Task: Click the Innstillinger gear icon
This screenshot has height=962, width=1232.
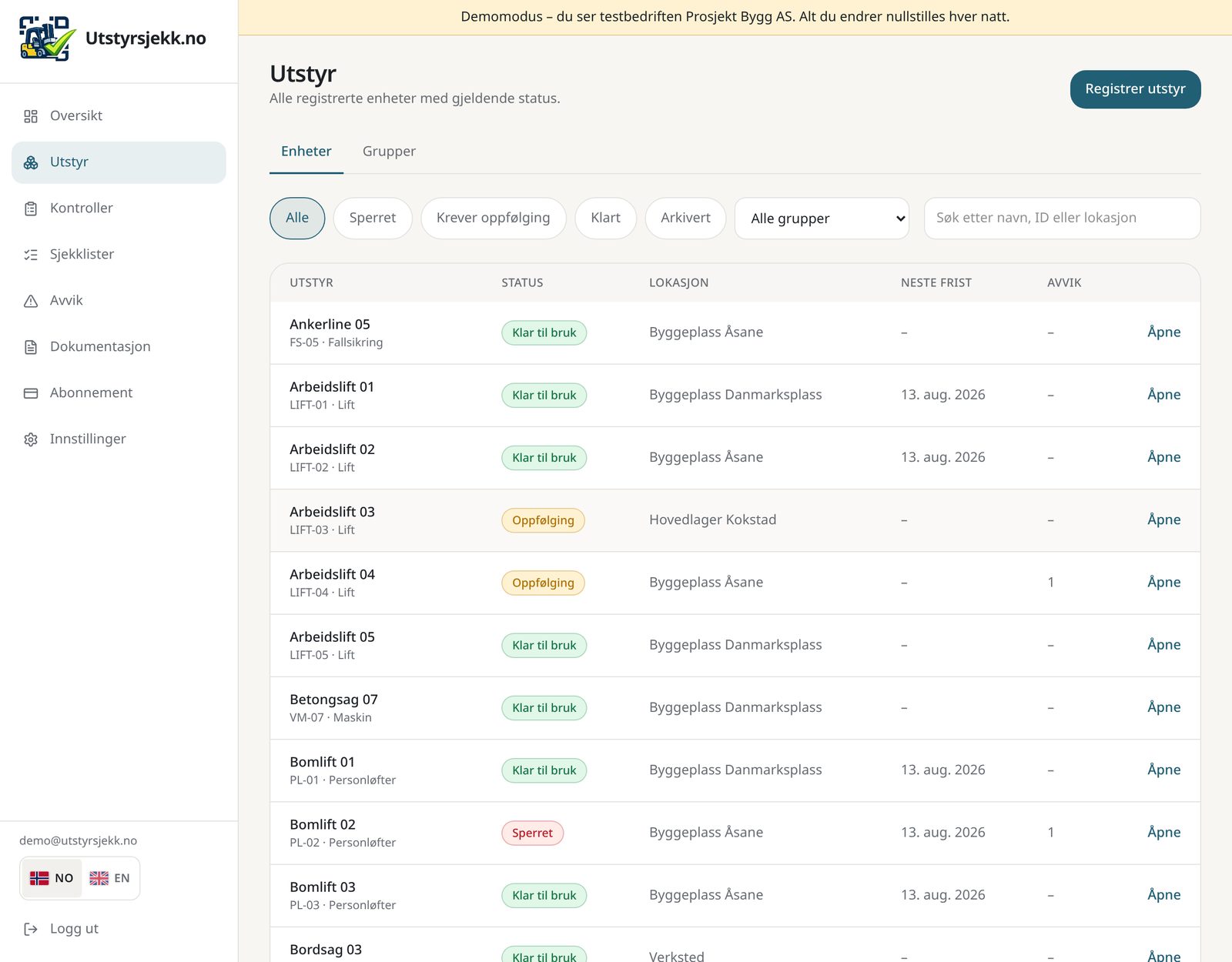Action: (31, 439)
